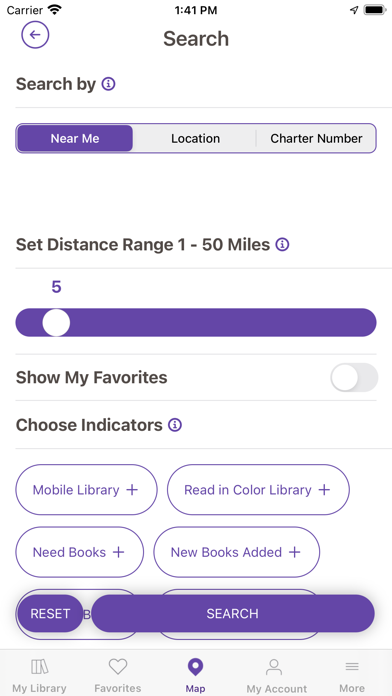
Task: Open Choose Indicators info icon
Action: 175,425
